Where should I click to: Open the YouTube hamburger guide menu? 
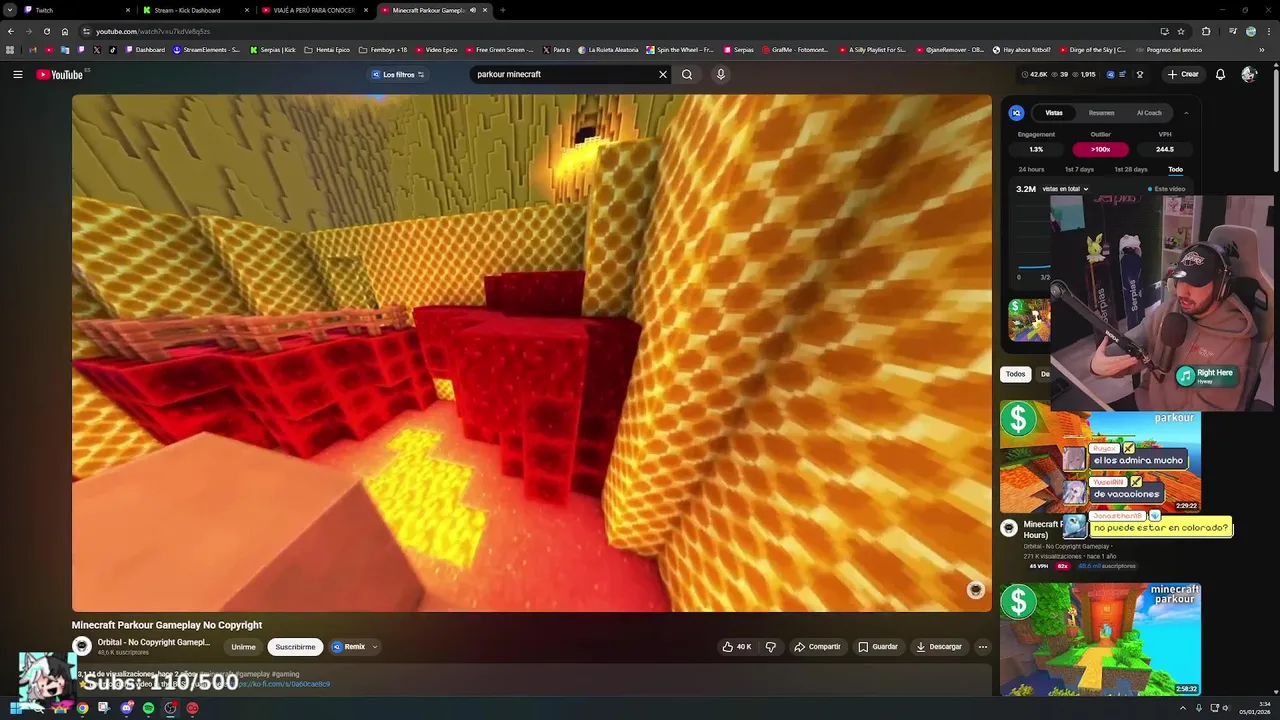click(17, 74)
